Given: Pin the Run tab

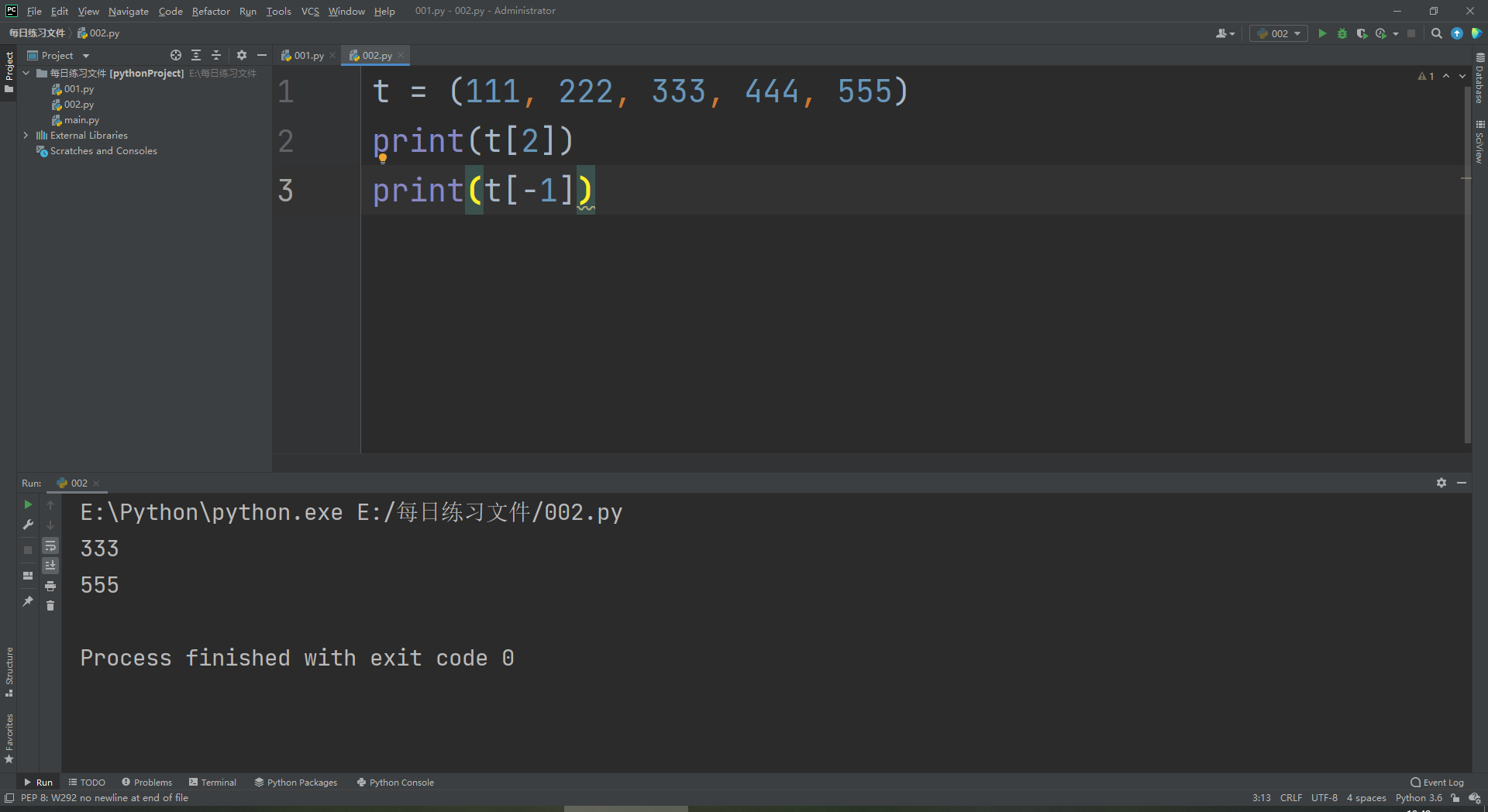Looking at the screenshot, I should (28, 600).
